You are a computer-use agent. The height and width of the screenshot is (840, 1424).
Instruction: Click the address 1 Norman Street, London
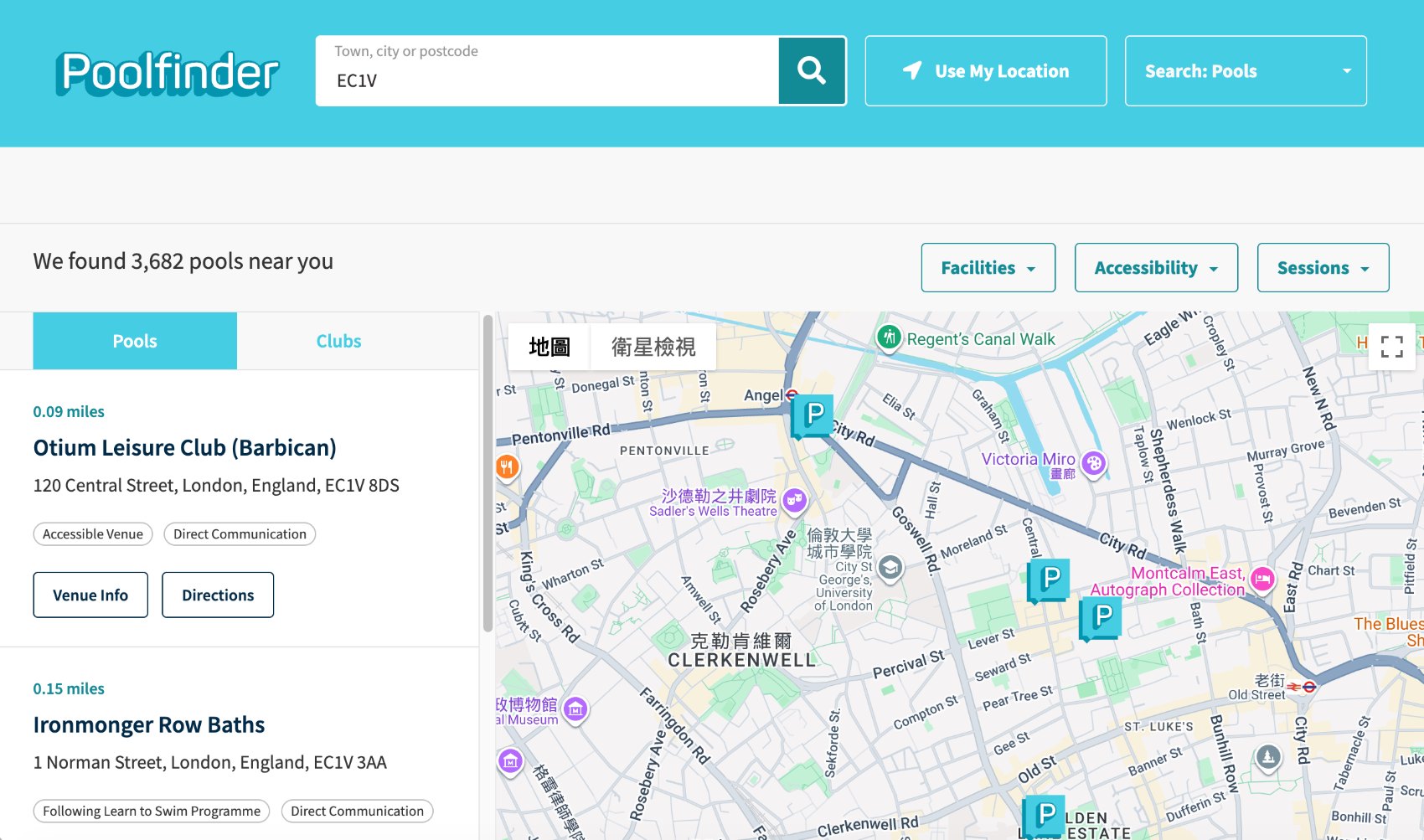click(210, 762)
